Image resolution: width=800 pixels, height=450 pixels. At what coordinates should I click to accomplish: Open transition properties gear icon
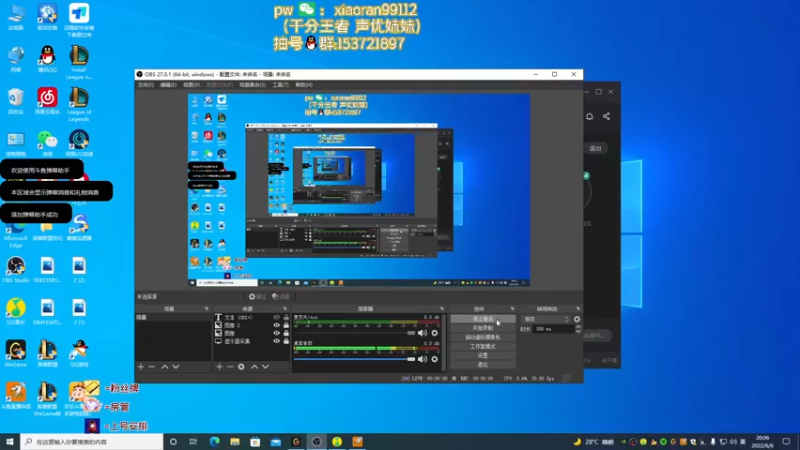click(577, 319)
